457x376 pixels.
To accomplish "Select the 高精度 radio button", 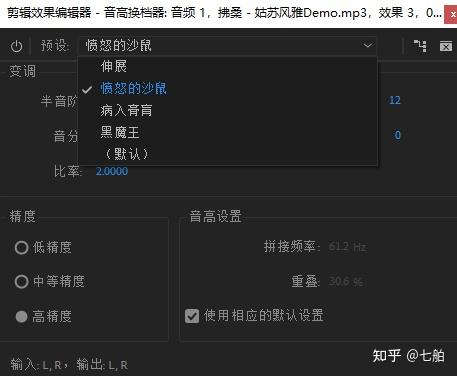I will point(21,316).
